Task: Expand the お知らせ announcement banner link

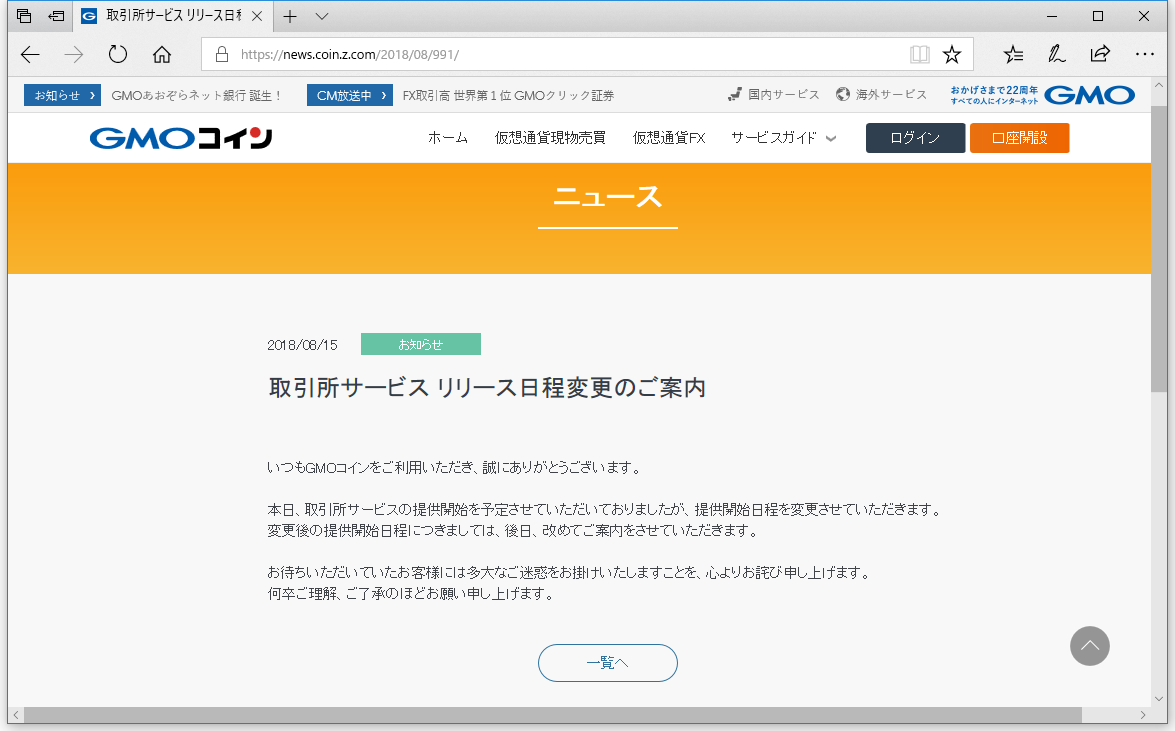Action: click(x=61, y=94)
